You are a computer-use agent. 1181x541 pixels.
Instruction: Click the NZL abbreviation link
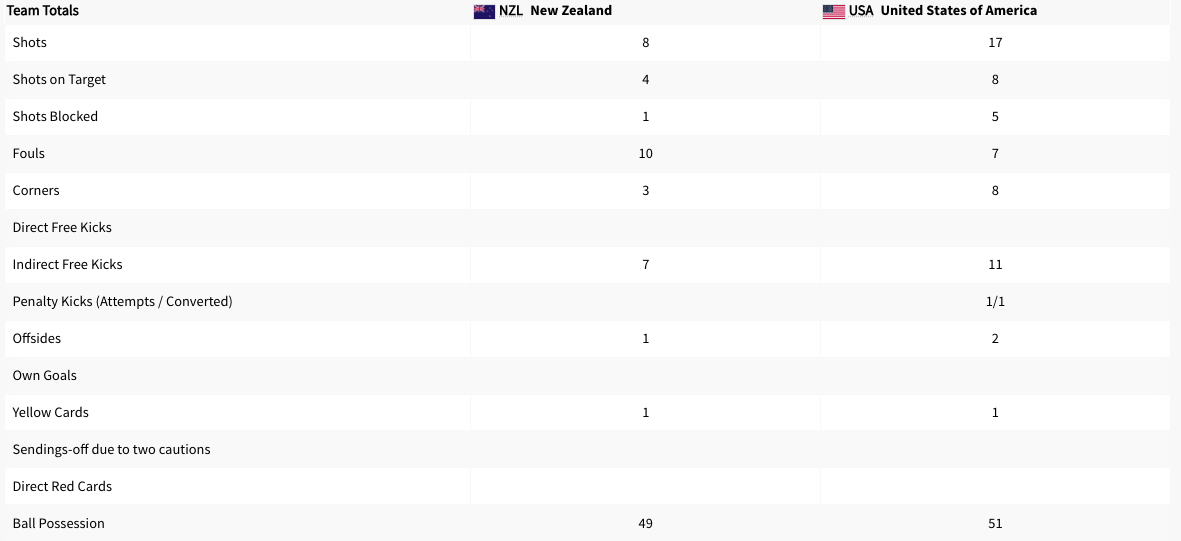[511, 11]
